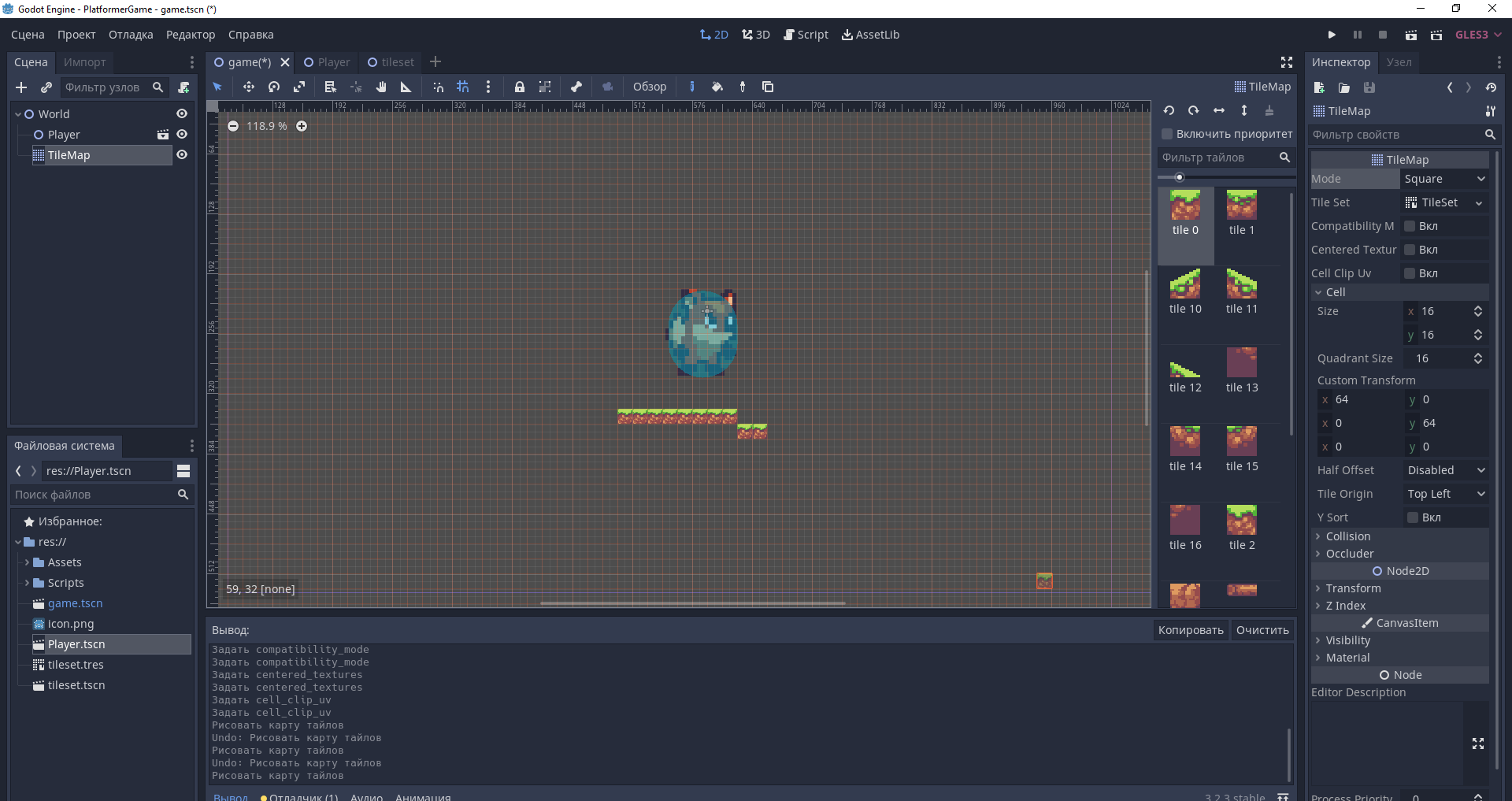
Task: Switch to the Импорт tab
Action: 84,62
